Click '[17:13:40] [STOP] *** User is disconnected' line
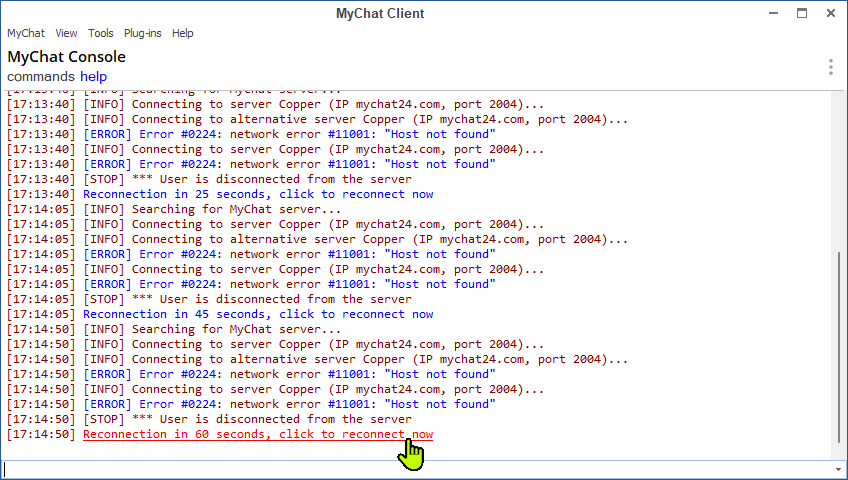848x480 pixels. point(209,179)
